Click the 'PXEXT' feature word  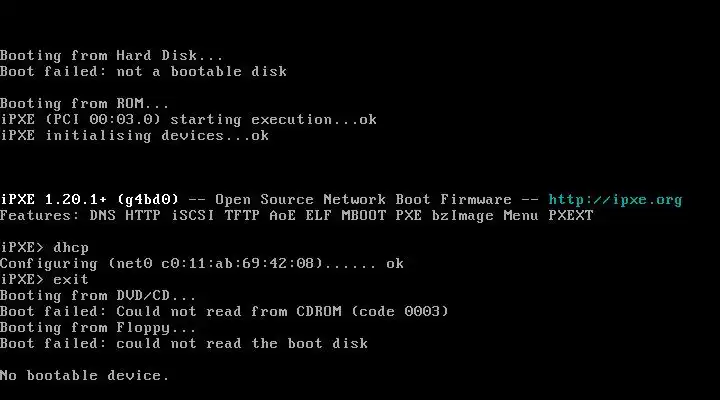click(x=571, y=215)
